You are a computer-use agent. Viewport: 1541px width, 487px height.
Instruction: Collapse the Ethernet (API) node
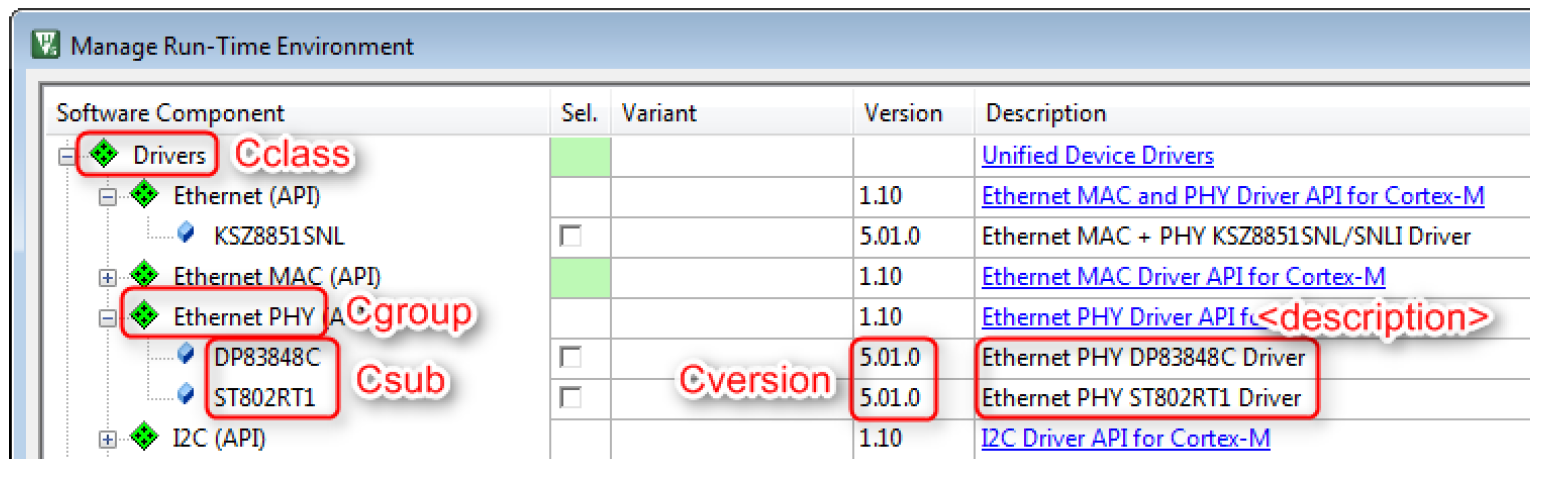[x=108, y=197]
